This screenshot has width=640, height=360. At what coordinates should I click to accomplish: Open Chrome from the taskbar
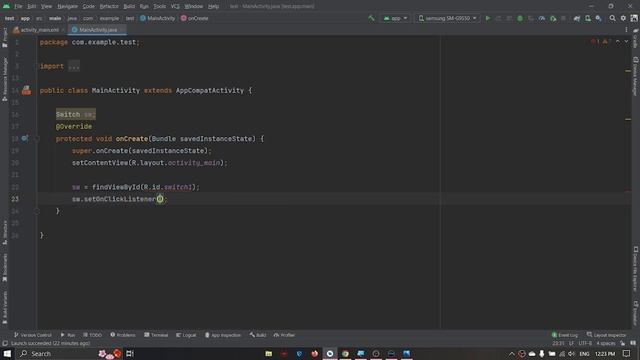pos(345,353)
